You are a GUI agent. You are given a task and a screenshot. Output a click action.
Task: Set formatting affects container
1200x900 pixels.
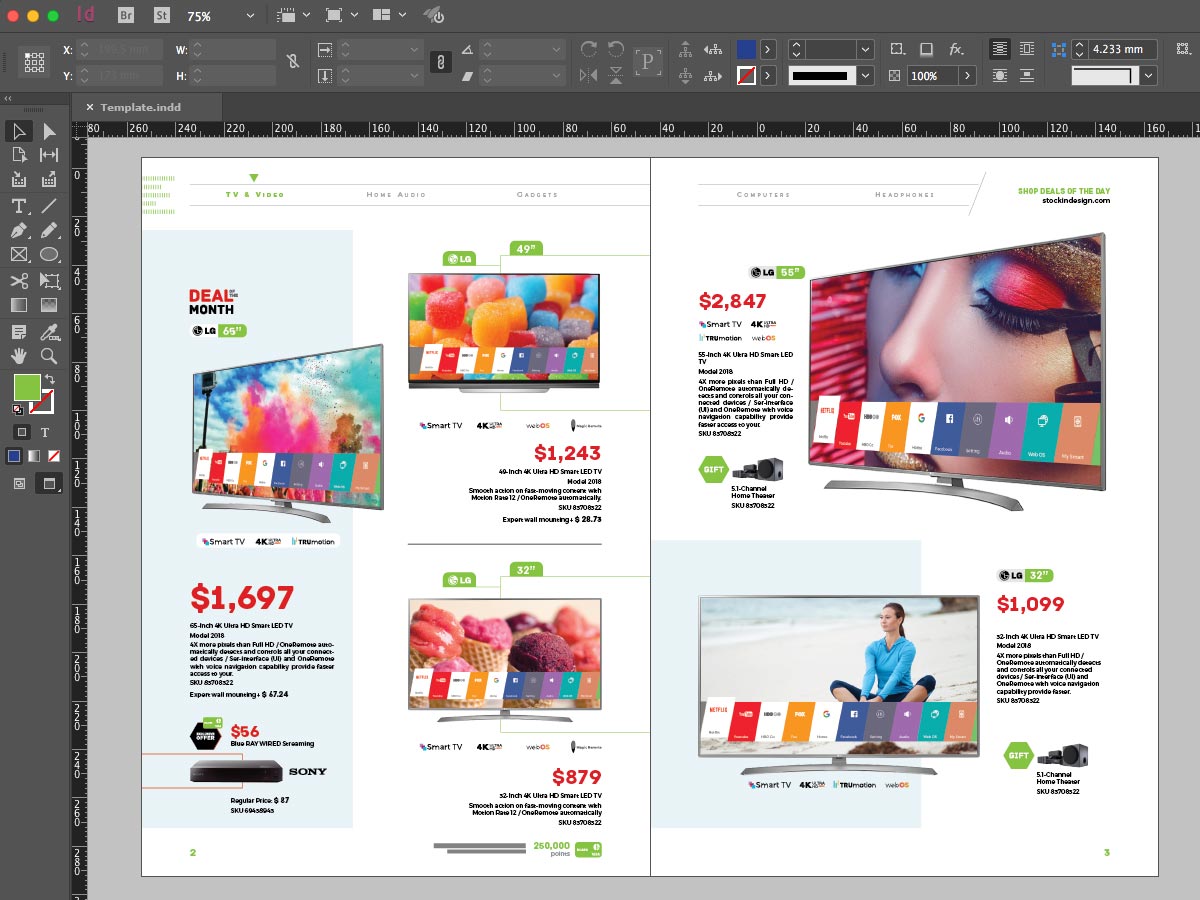pyautogui.click(x=21, y=431)
